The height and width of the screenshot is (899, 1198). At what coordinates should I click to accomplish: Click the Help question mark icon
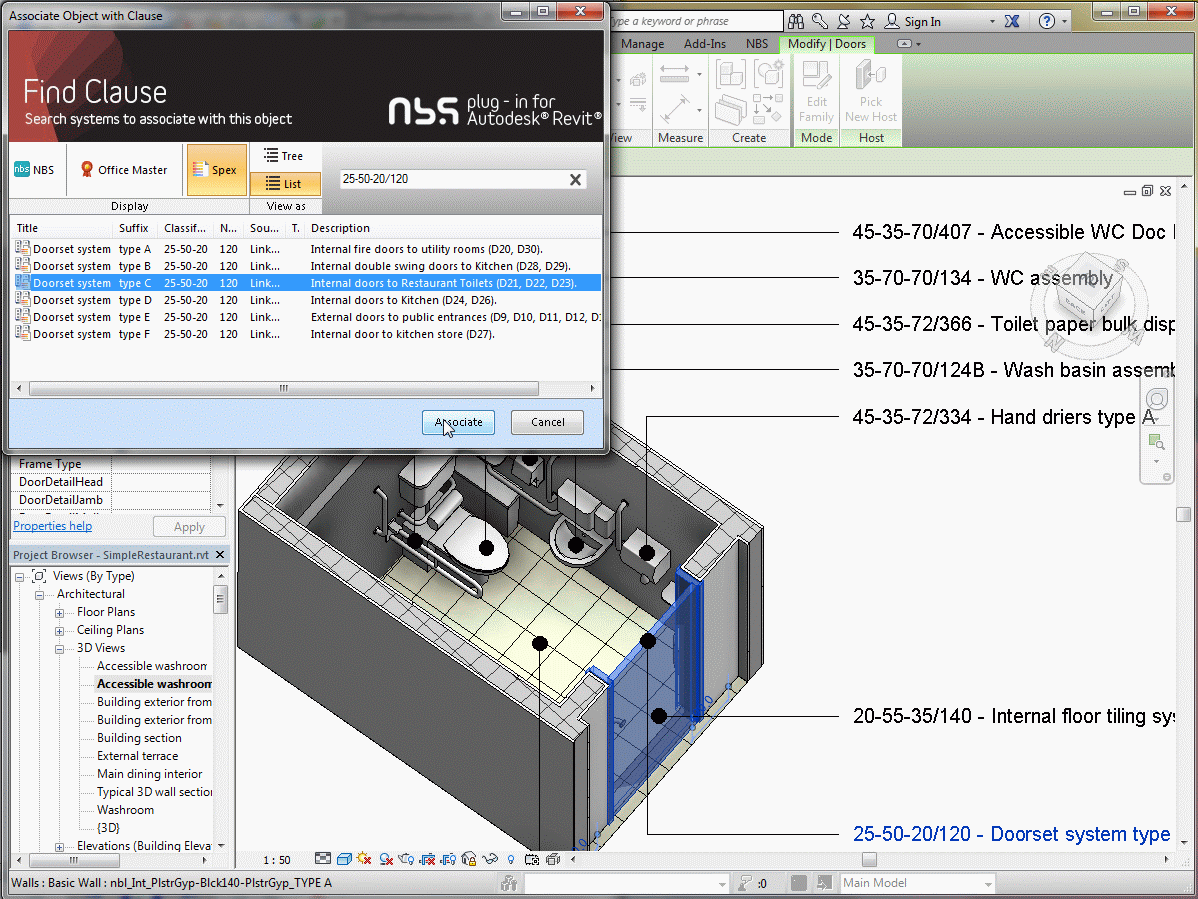click(1047, 21)
